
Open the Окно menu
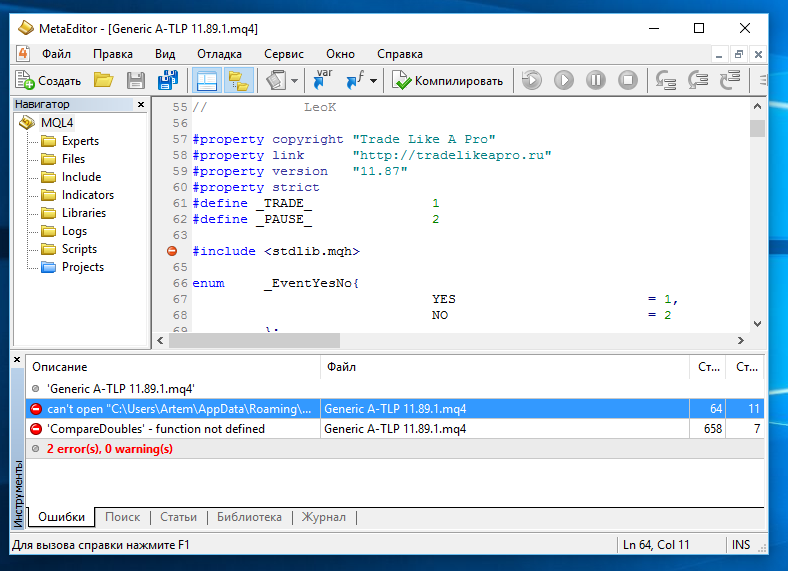(340, 54)
